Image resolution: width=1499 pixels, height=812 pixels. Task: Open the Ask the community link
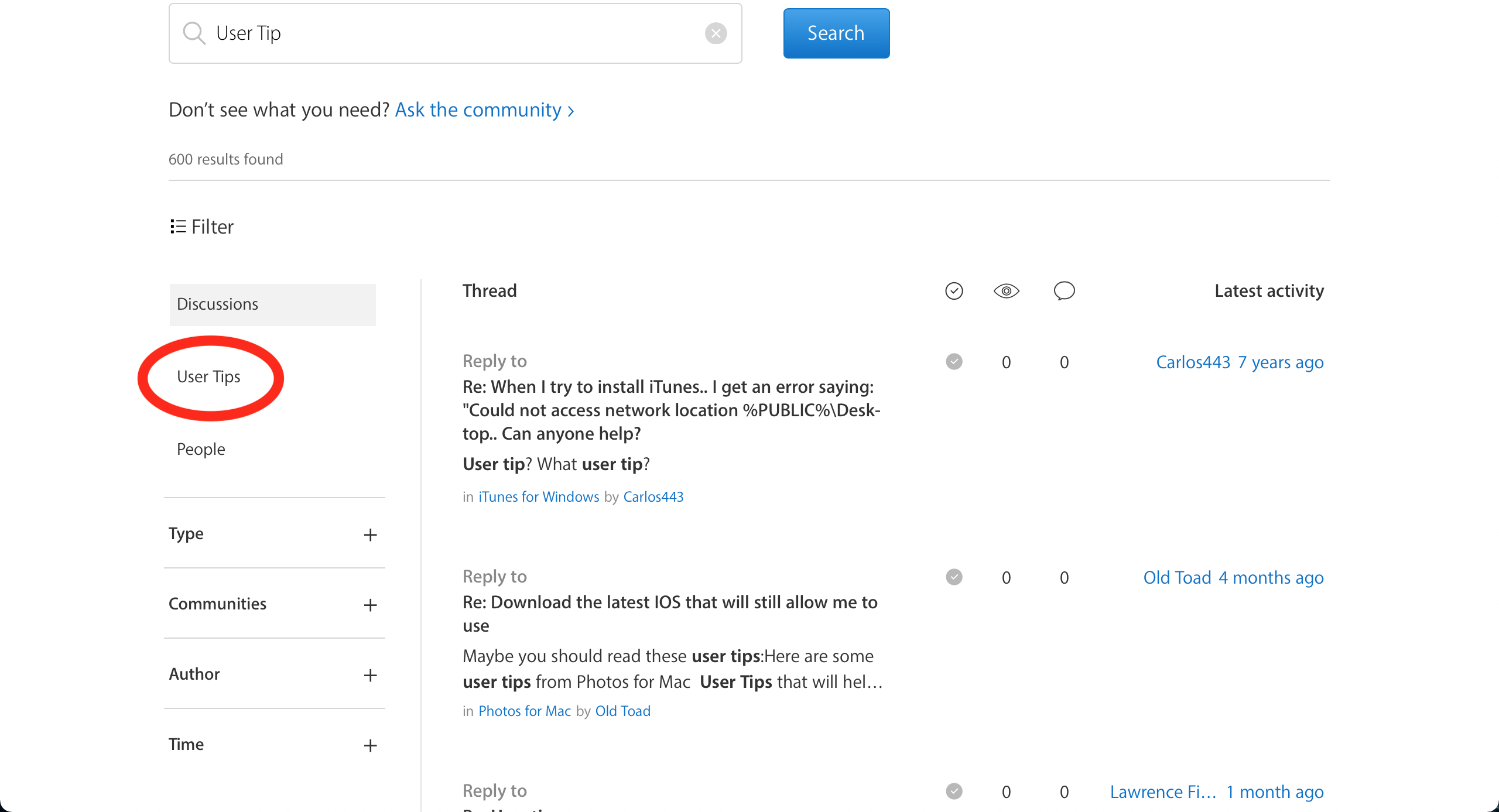click(484, 110)
